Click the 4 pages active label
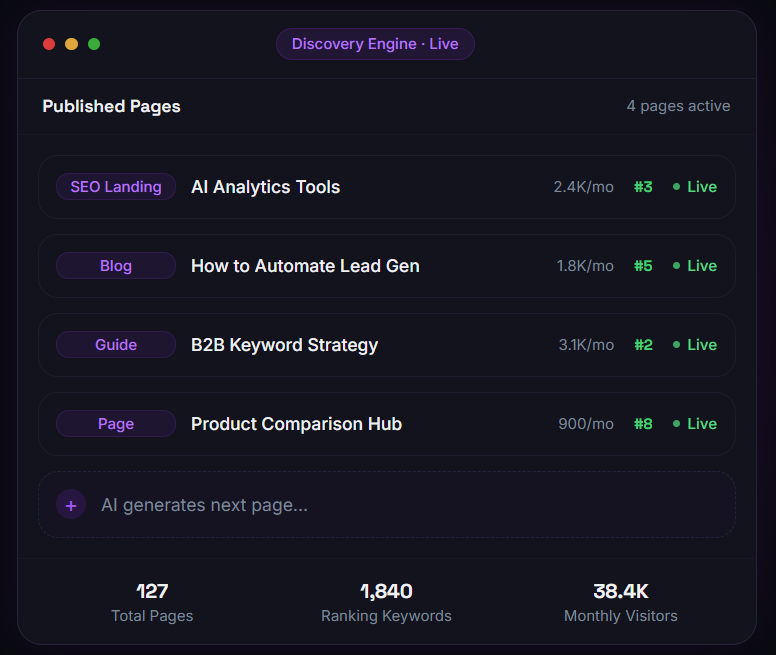 tap(678, 106)
